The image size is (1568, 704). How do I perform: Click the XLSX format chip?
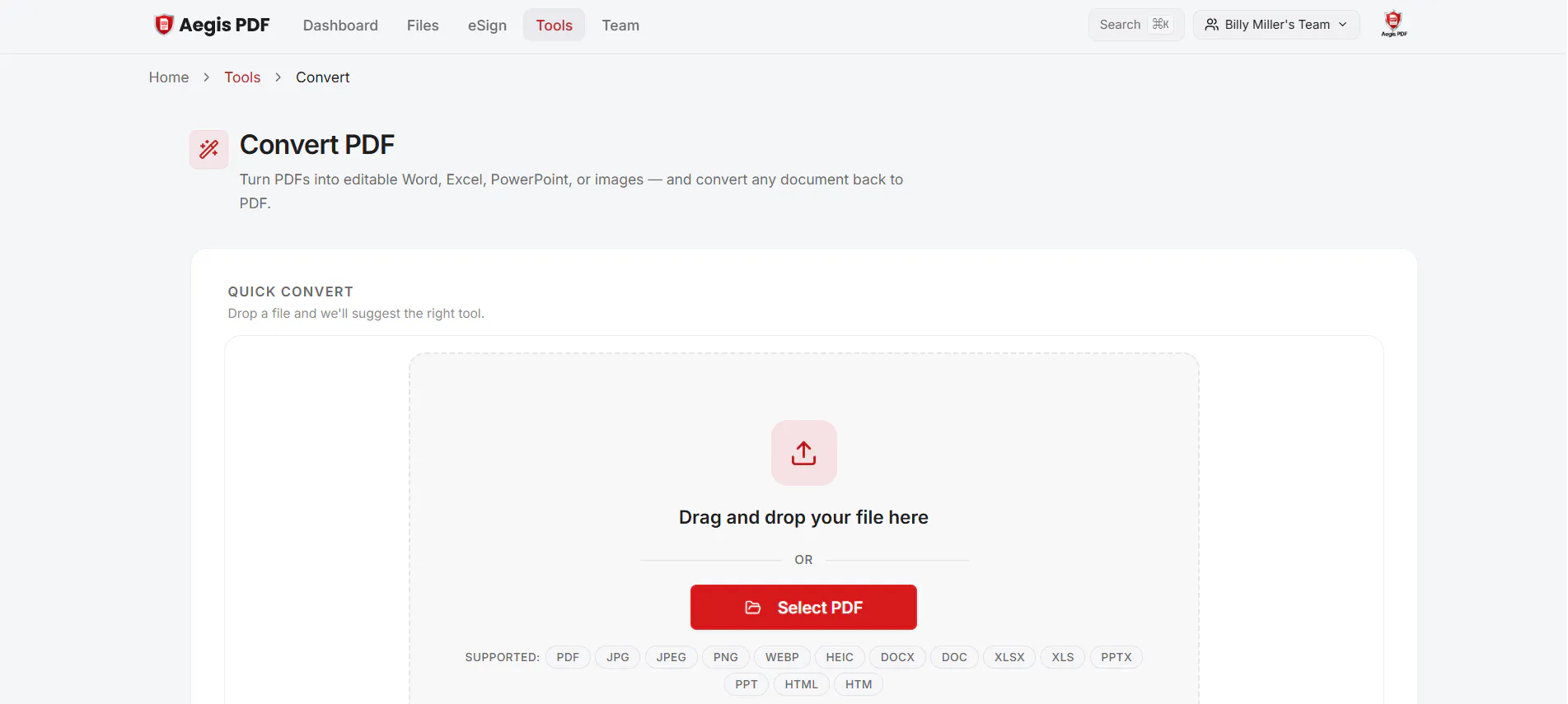click(1009, 657)
